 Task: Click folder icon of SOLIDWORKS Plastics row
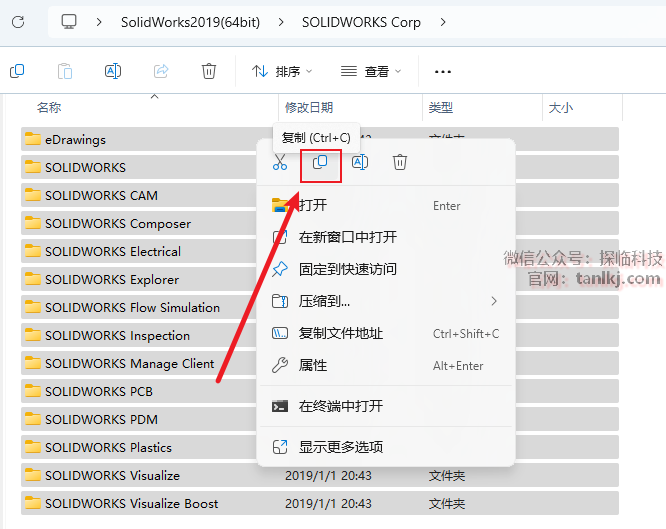click(33, 447)
